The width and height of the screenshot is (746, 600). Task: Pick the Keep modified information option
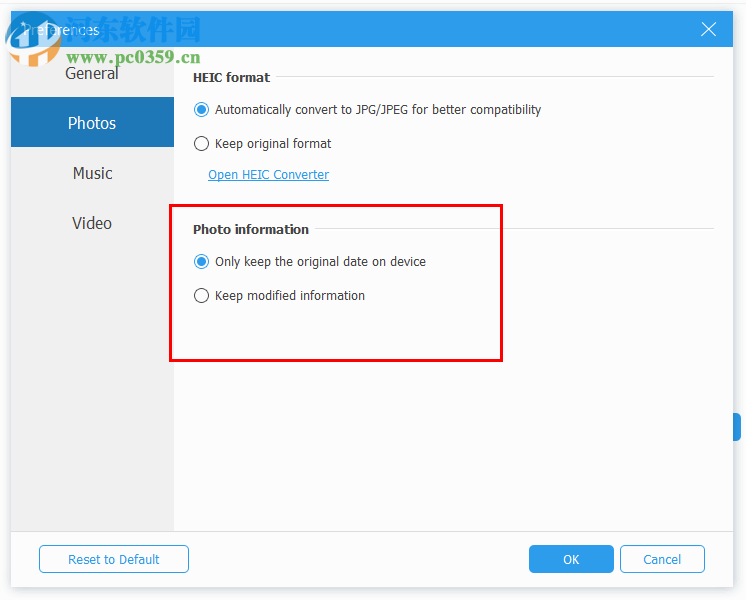coord(202,296)
